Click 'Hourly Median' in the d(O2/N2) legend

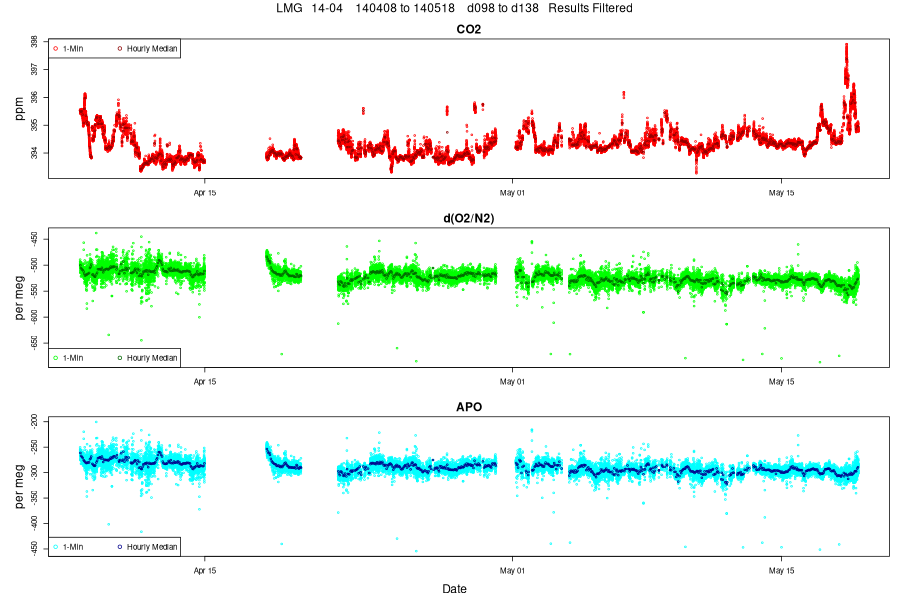coord(152,358)
